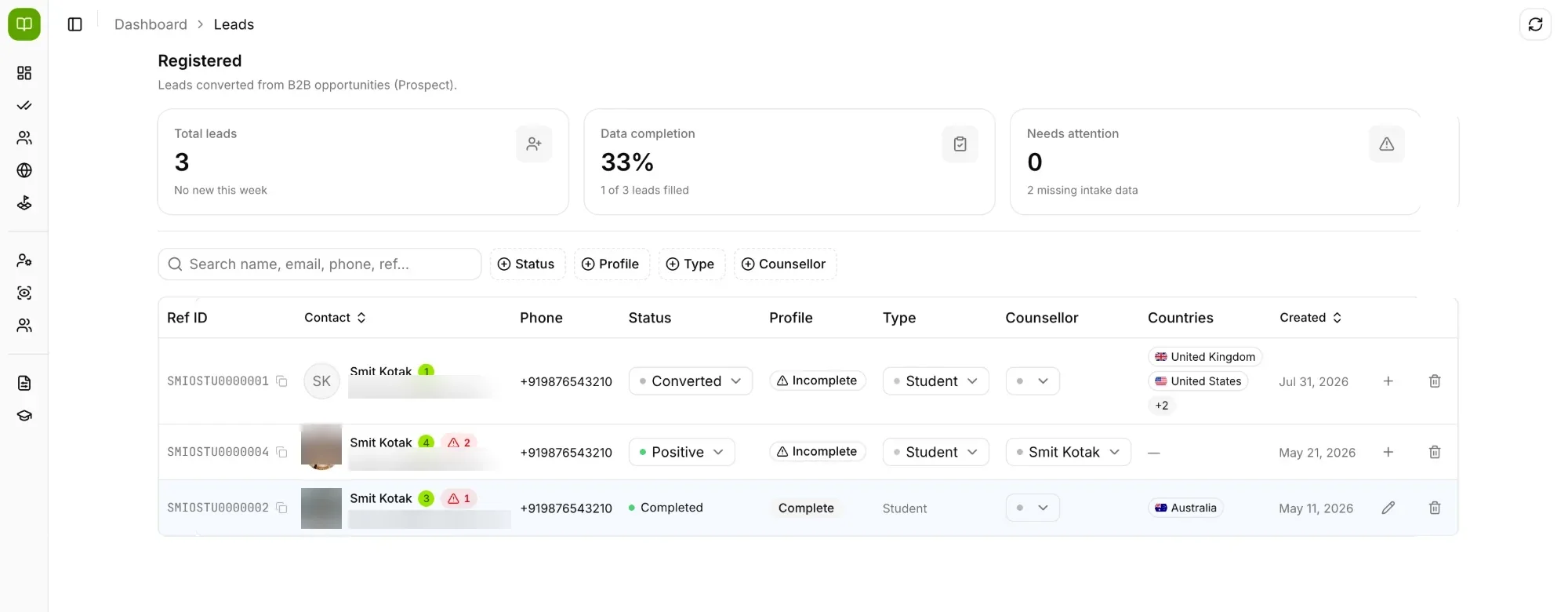1568x612 pixels.
Task: Open the globe icon in sidebar
Action: tap(24, 170)
